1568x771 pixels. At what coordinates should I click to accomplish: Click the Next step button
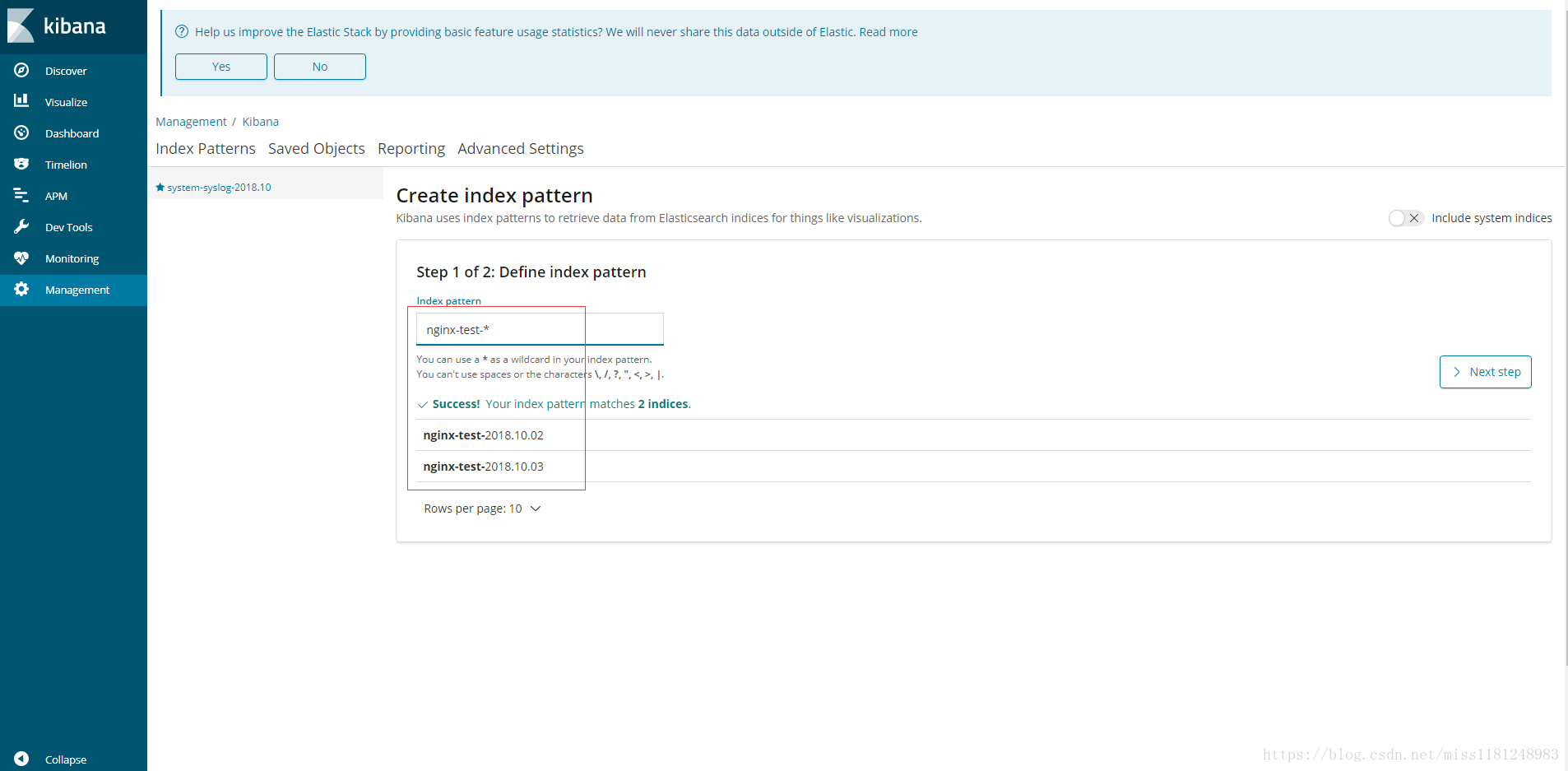pos(1485,372)
